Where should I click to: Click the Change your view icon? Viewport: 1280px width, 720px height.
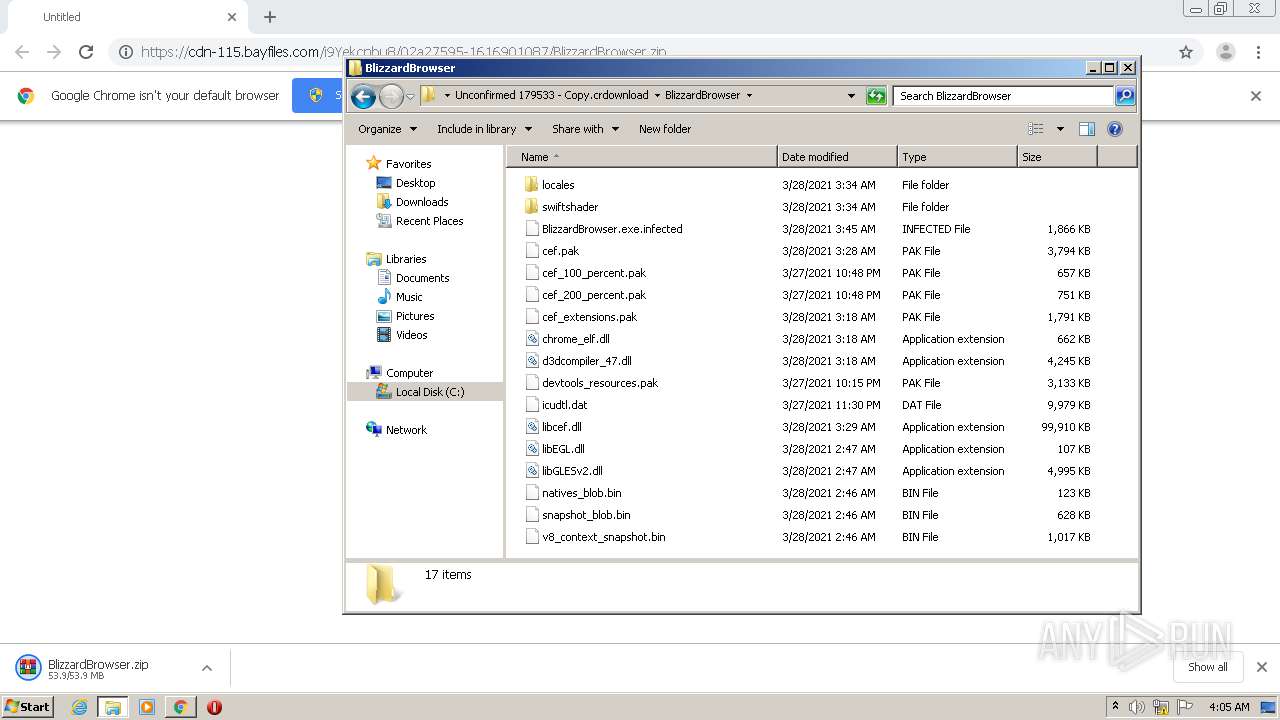click(x=1036, y=129)
